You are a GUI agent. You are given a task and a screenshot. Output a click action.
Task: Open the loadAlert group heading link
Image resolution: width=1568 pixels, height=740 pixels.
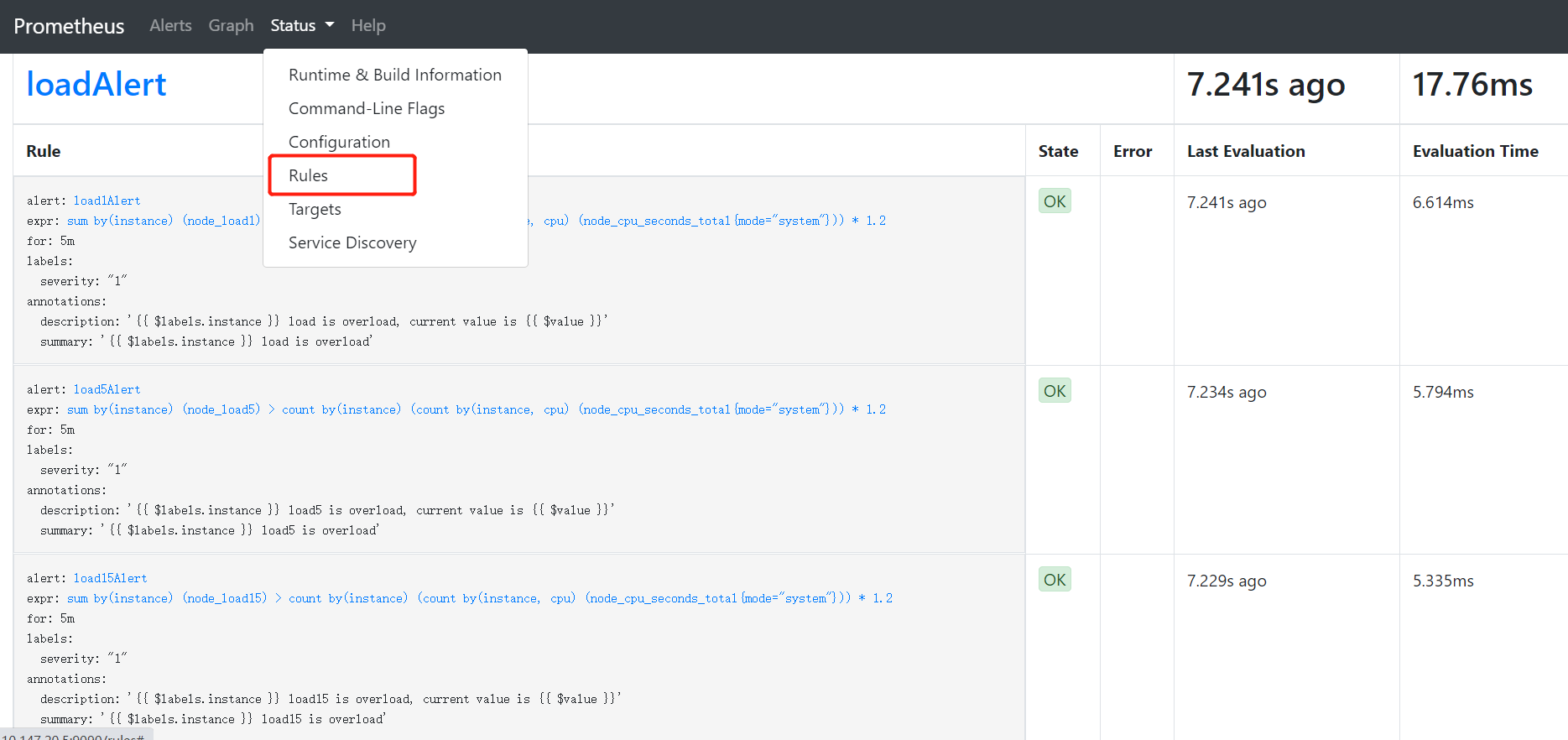point(96,84)
